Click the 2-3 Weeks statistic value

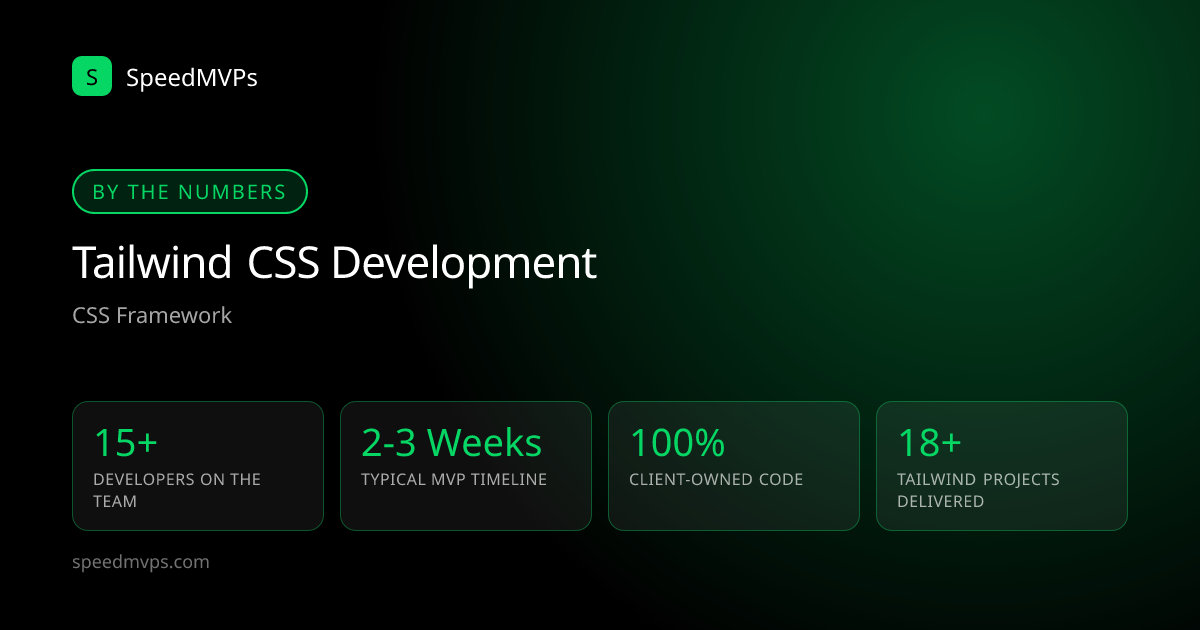[x=452, y=442]
